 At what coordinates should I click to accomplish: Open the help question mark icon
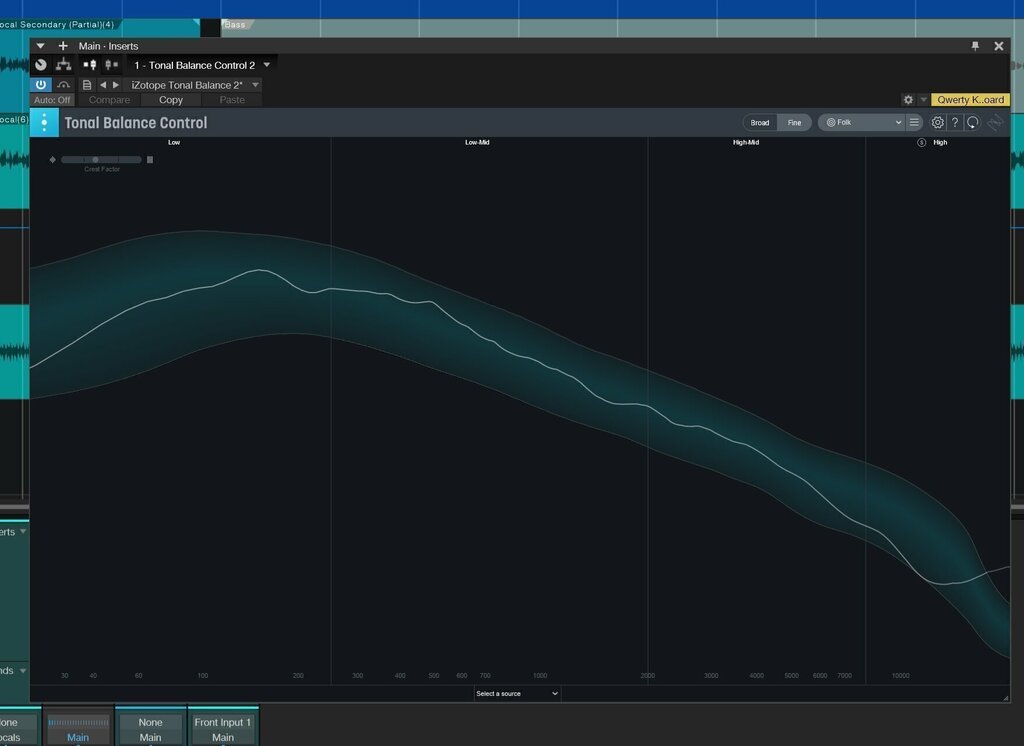tap(955, 122)
